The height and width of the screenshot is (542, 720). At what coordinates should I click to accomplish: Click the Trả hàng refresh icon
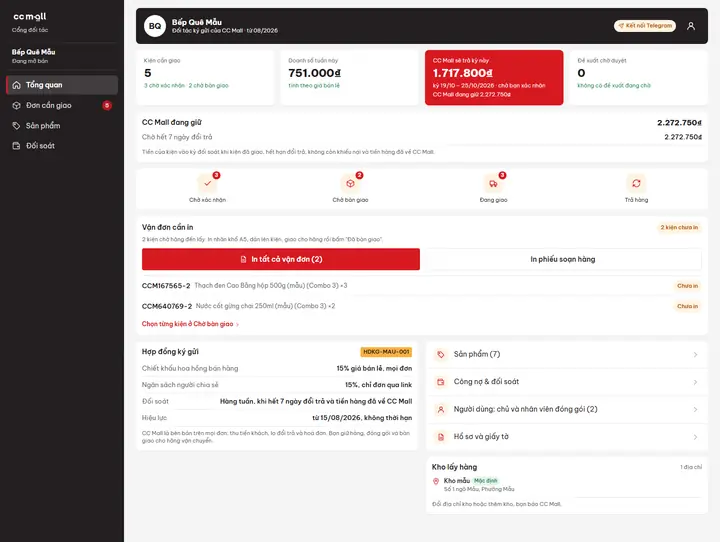pyautogui.click(x=636, y=183)
